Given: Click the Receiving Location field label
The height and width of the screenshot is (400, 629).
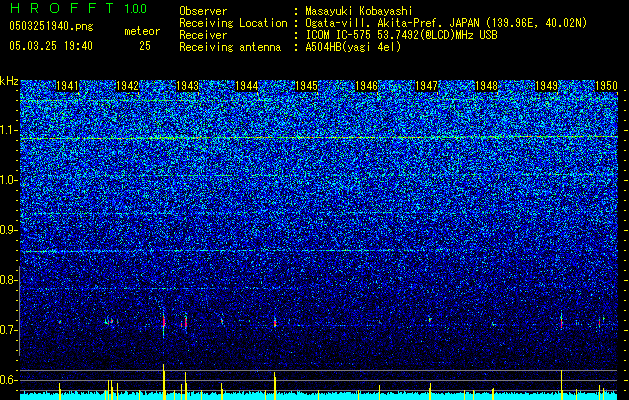Looking at the screenshot, I should 233,23.
